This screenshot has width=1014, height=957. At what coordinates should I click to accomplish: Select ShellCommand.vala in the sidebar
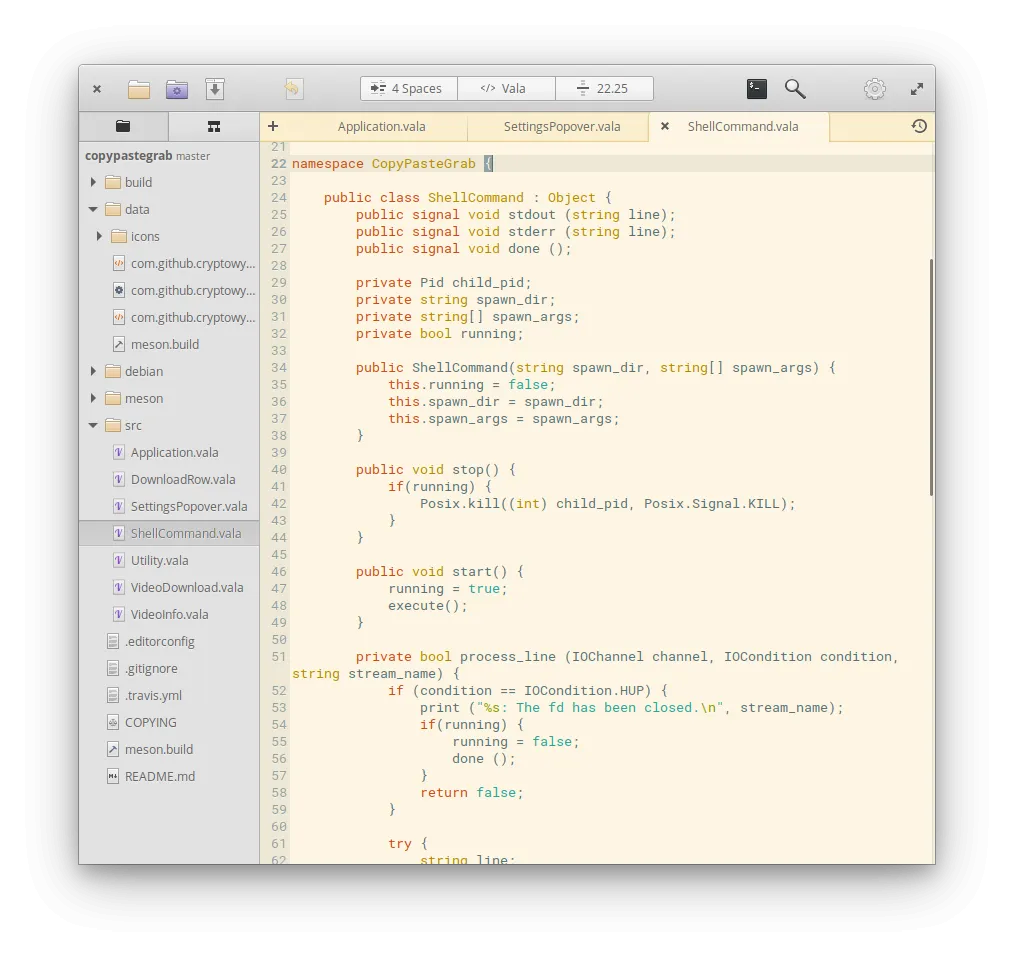[x=169, y=533]
